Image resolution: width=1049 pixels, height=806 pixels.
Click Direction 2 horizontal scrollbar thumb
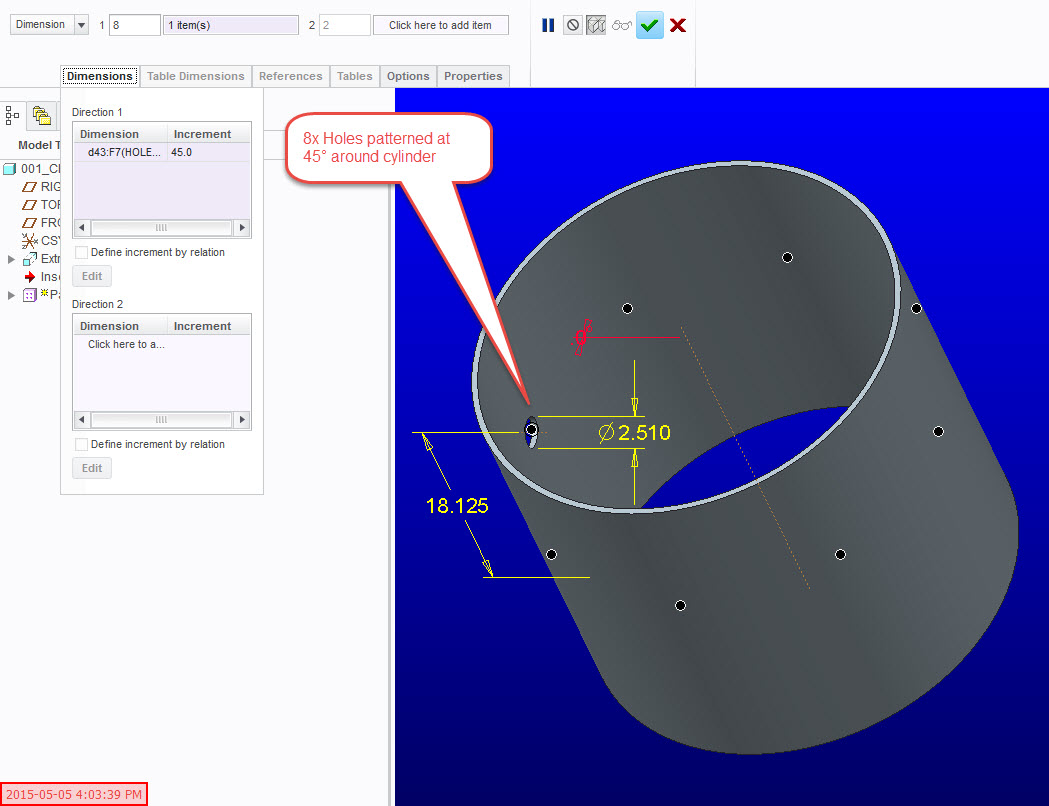pos(161,419)
